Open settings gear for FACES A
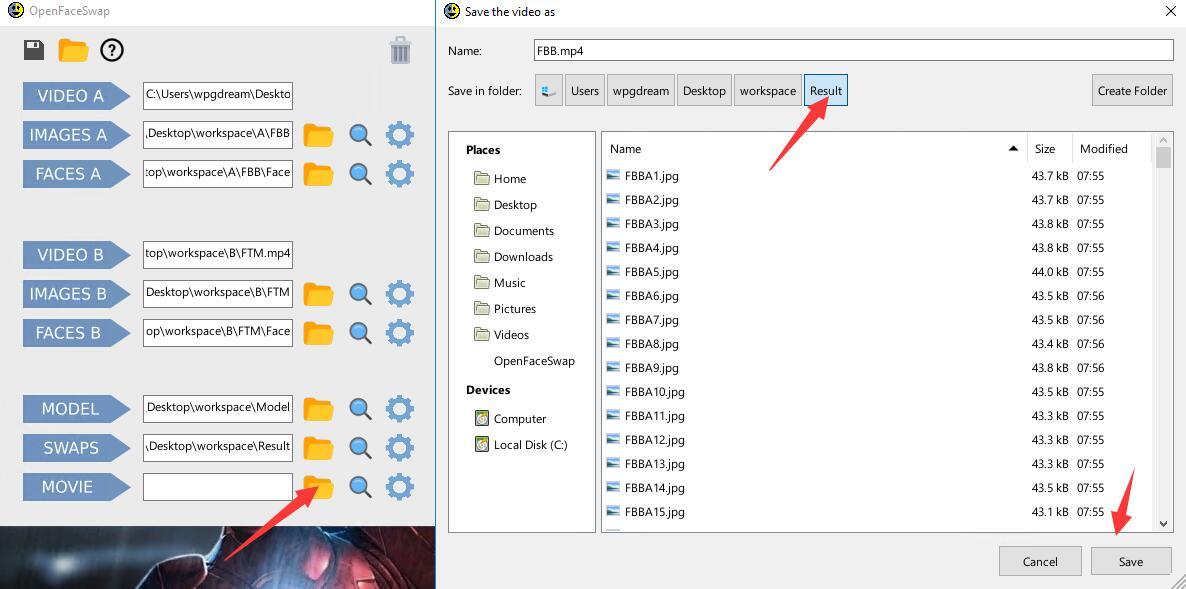Screen dimensions: 1186x589 point(399,174)
